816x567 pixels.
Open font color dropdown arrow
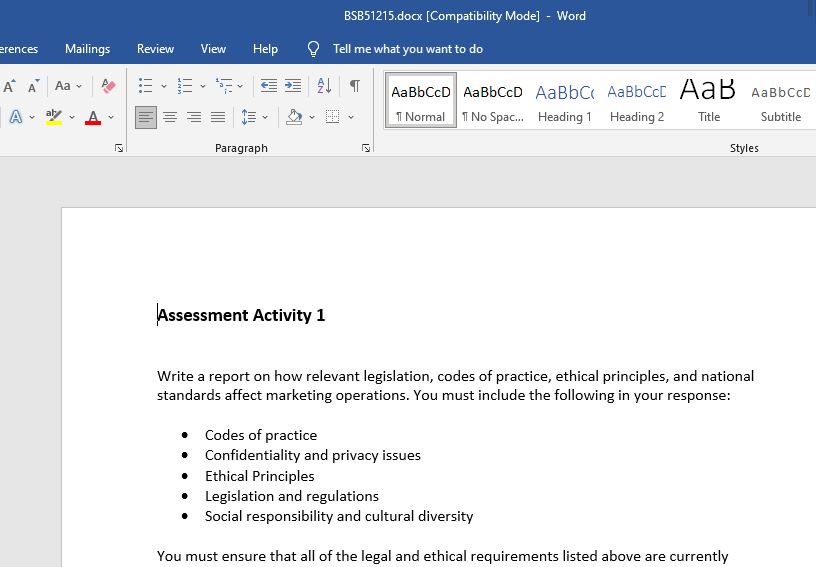pos(111,117)
